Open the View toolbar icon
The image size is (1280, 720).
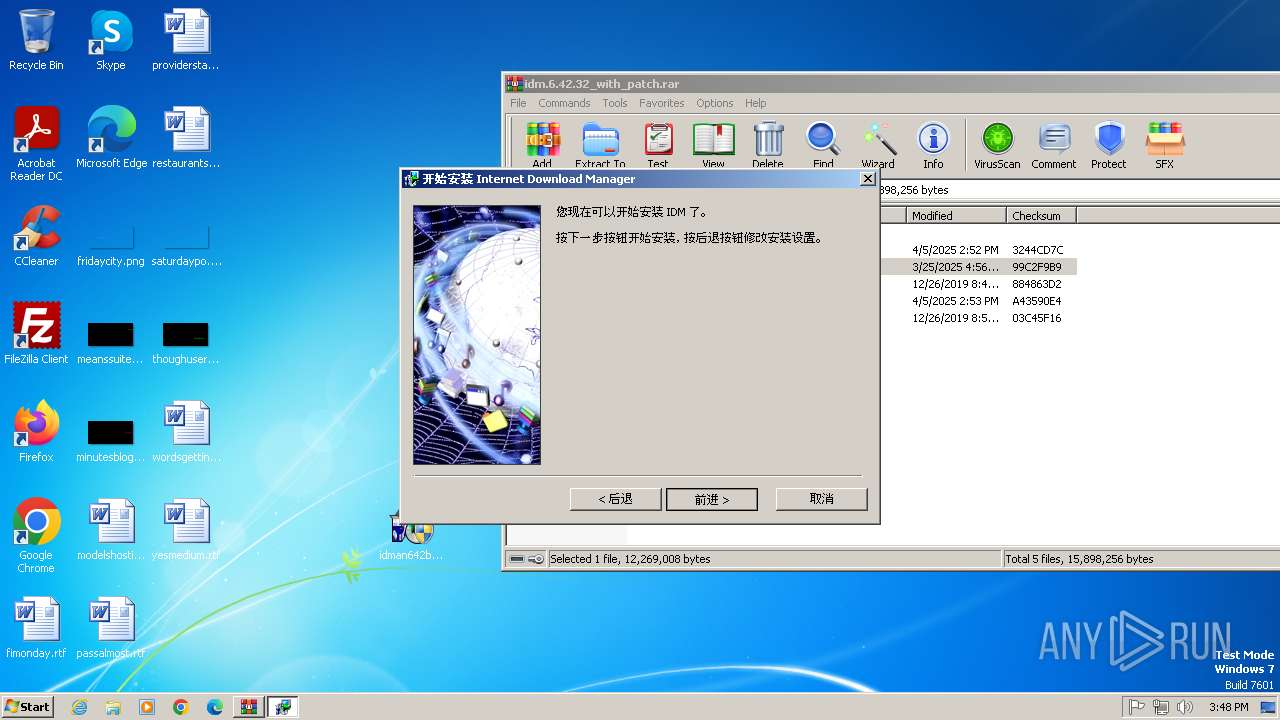click(713, 144)
